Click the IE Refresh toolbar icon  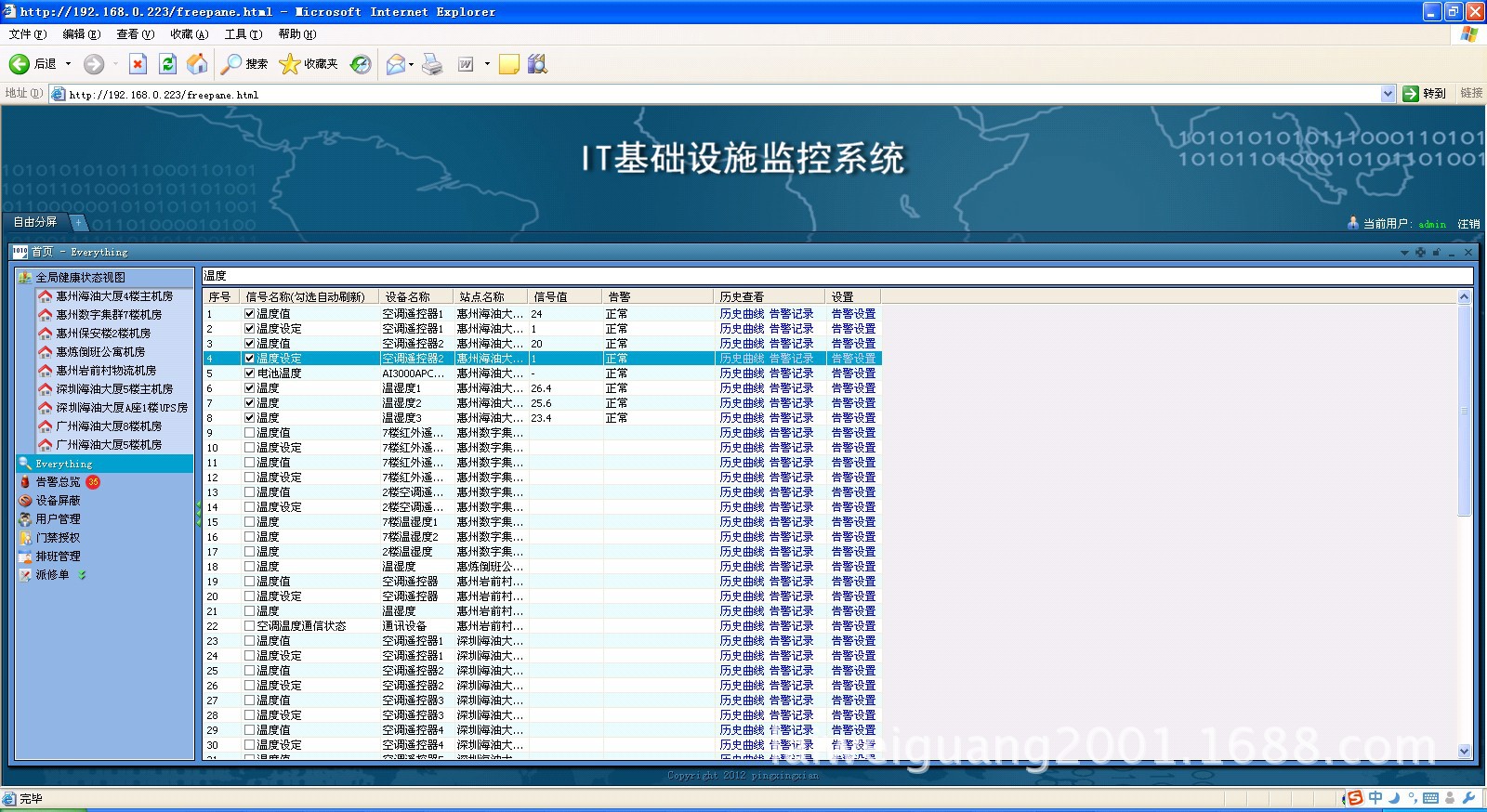pyautogui.click(x=167, y=64)
